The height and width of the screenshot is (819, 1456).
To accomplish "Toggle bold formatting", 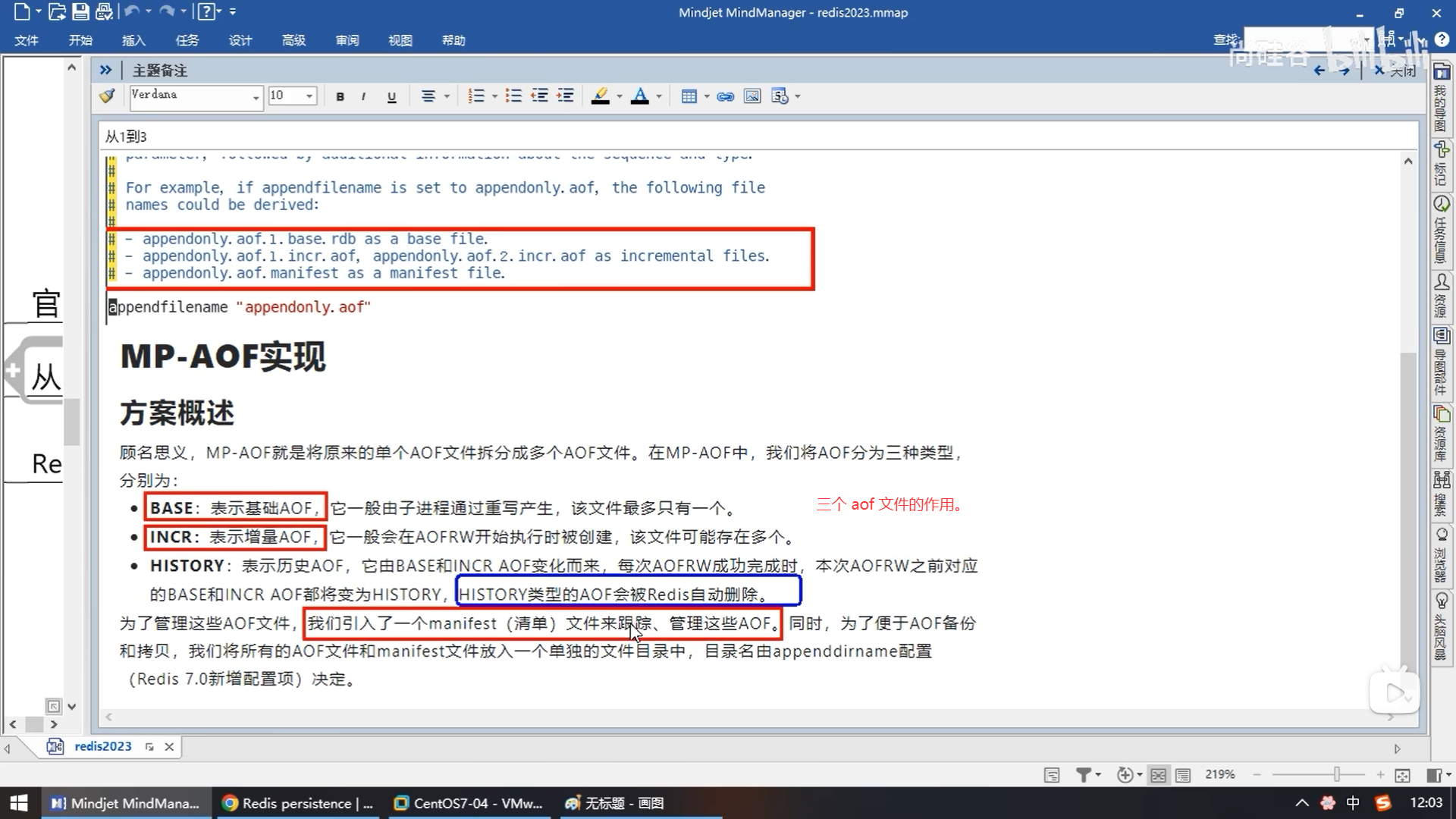I will coord(340,96).
